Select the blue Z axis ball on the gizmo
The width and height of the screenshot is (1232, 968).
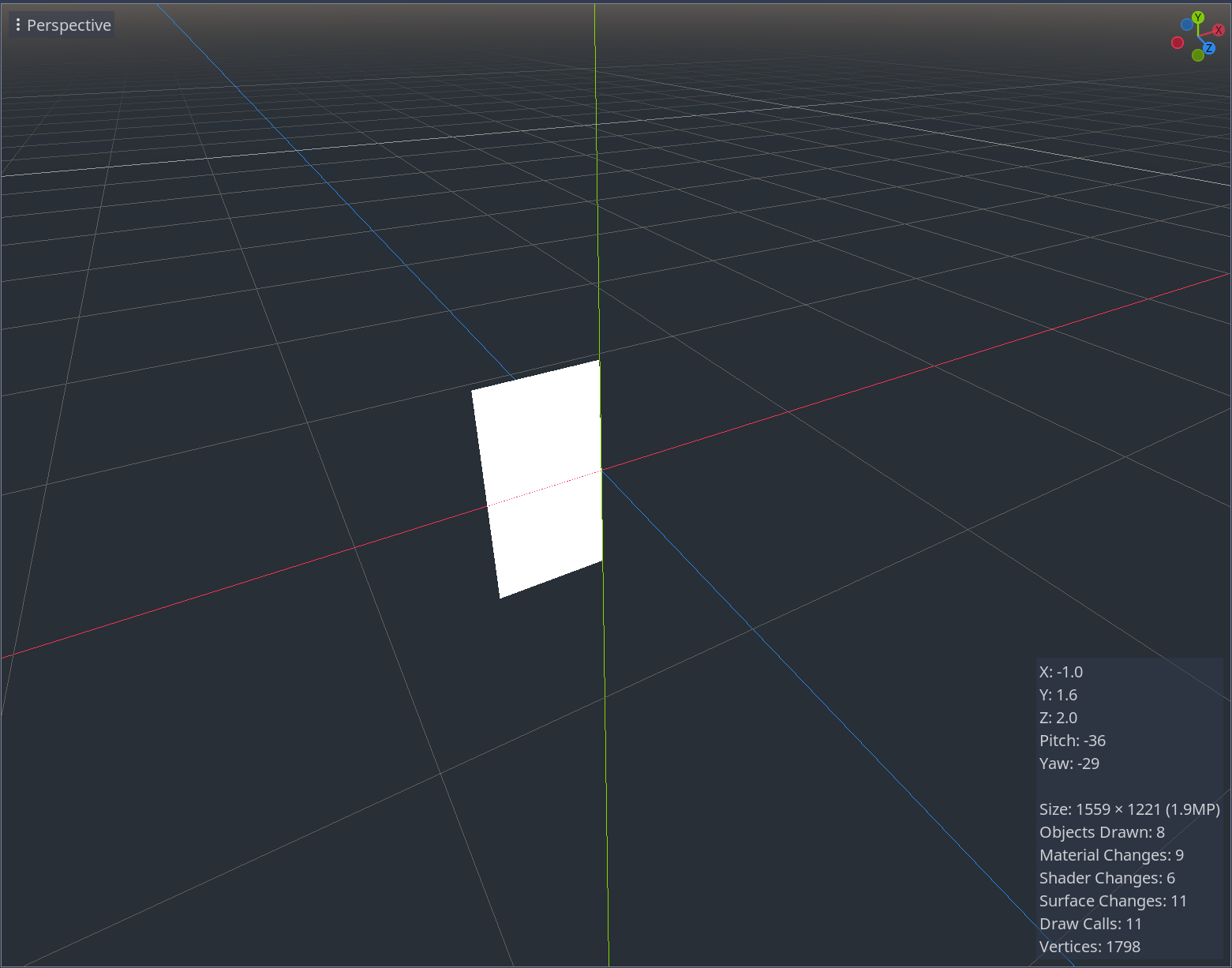[x=1210, y=48]
